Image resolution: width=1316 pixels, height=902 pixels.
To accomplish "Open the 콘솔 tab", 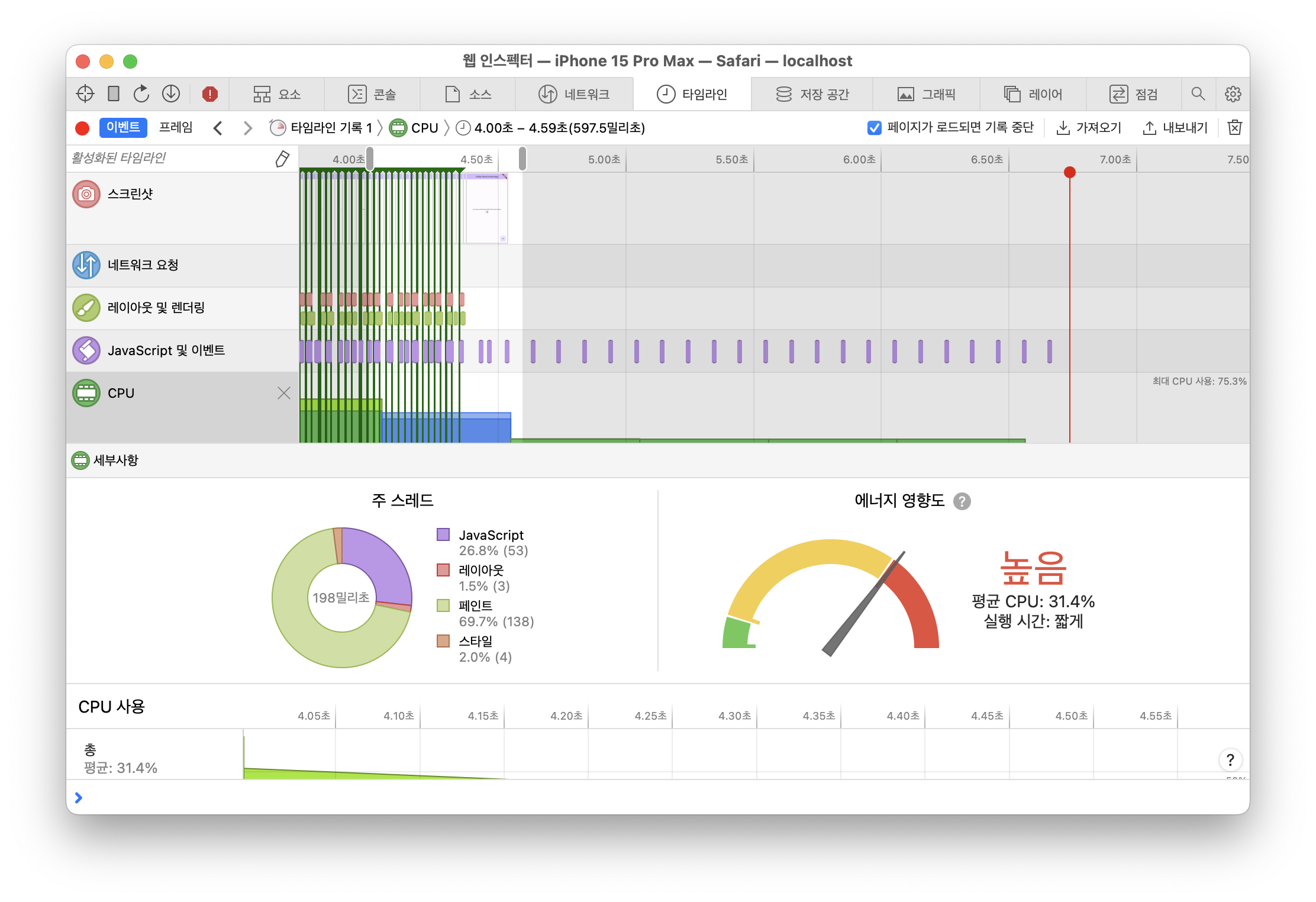I will pyautogui.click(x=372, y=94).
